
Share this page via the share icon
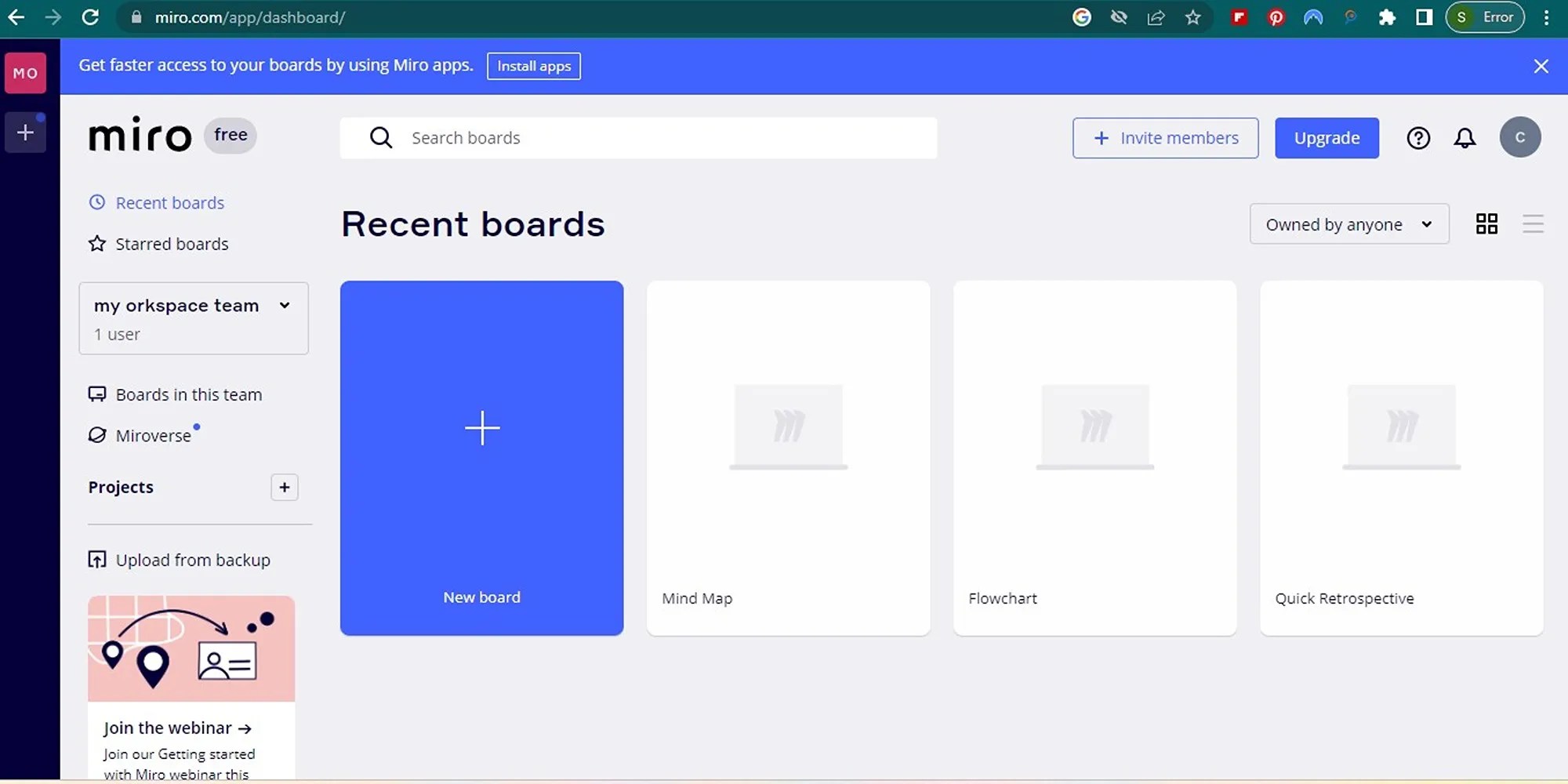click(x=1156, y=17)
